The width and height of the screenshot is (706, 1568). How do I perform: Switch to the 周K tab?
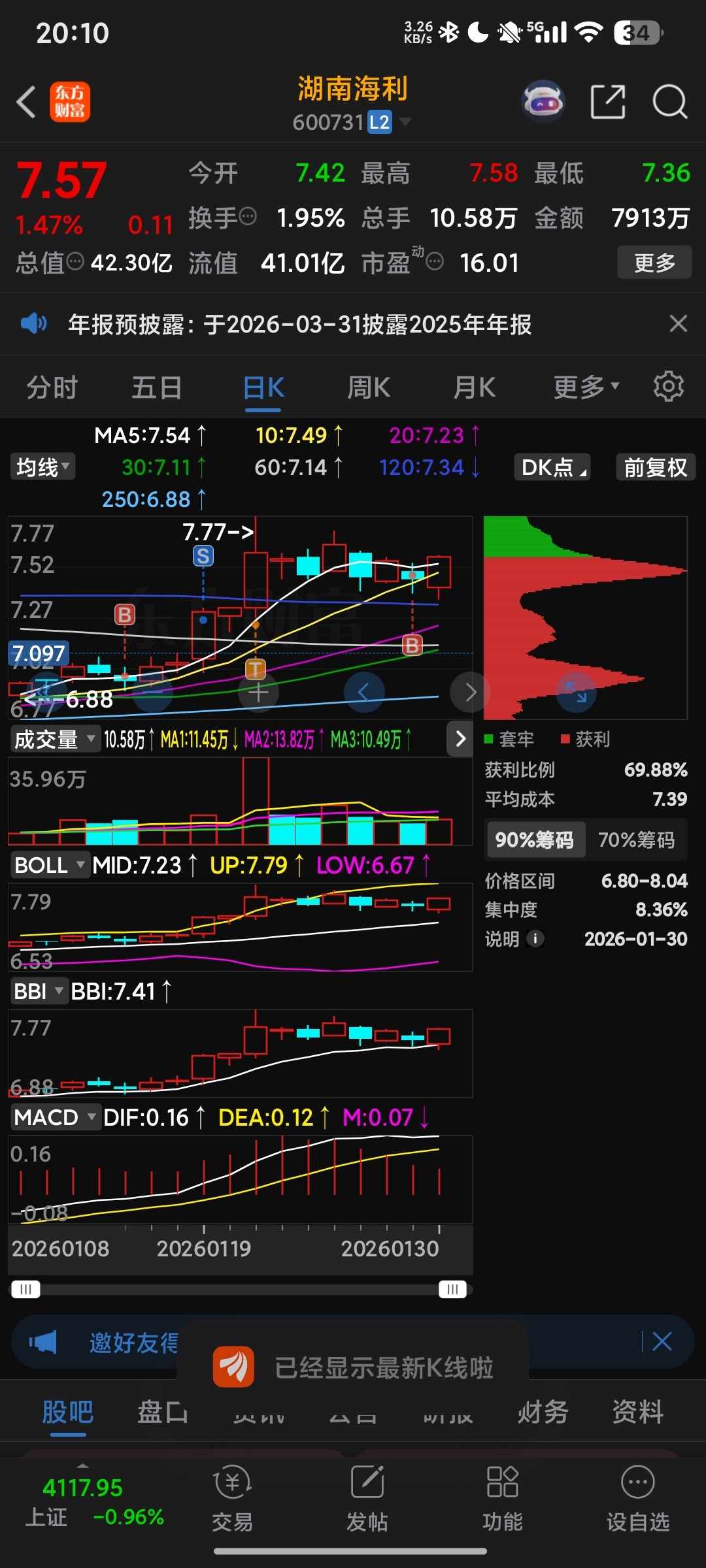369,387
